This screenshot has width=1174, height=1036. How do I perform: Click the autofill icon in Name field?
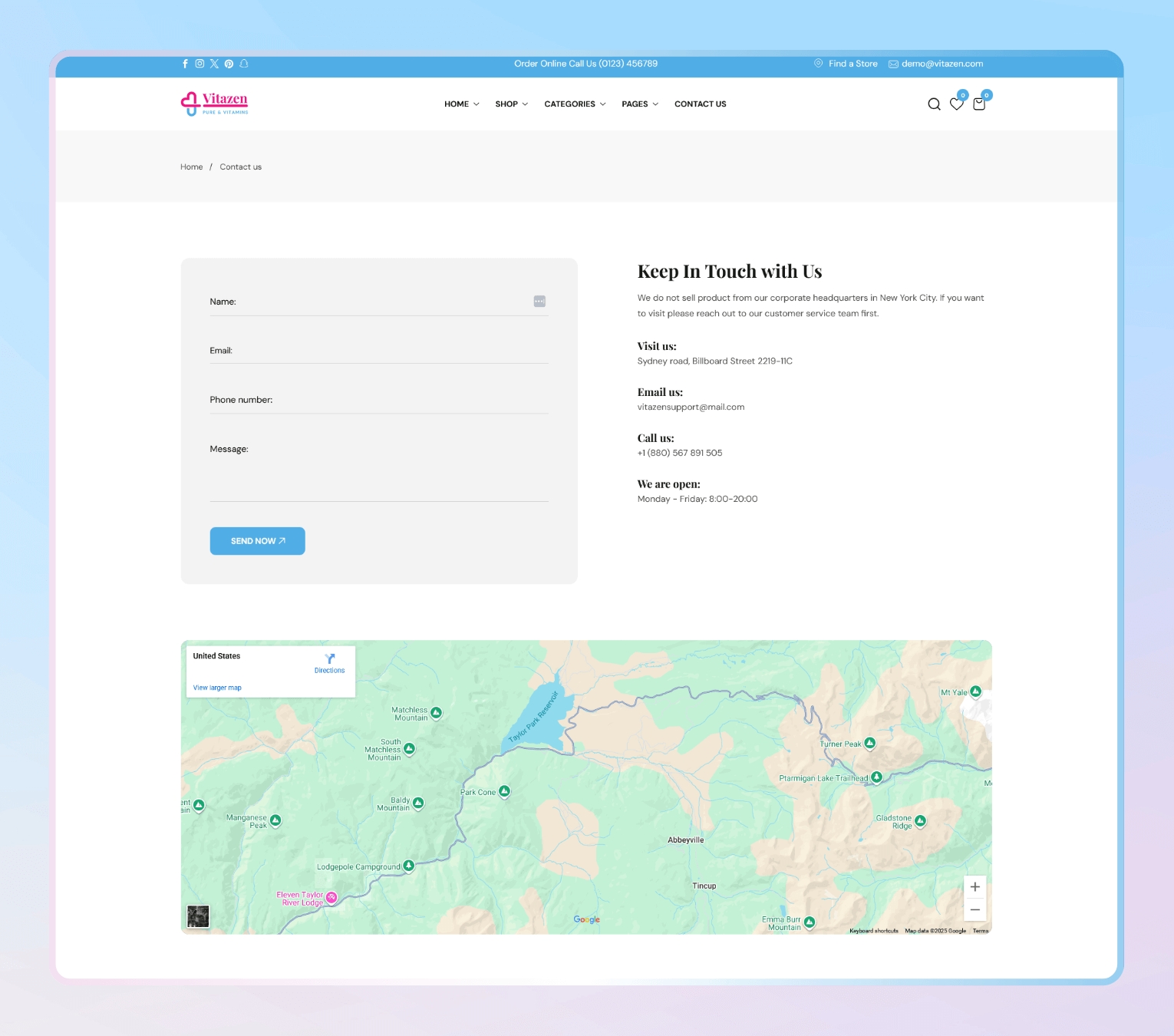539,302
